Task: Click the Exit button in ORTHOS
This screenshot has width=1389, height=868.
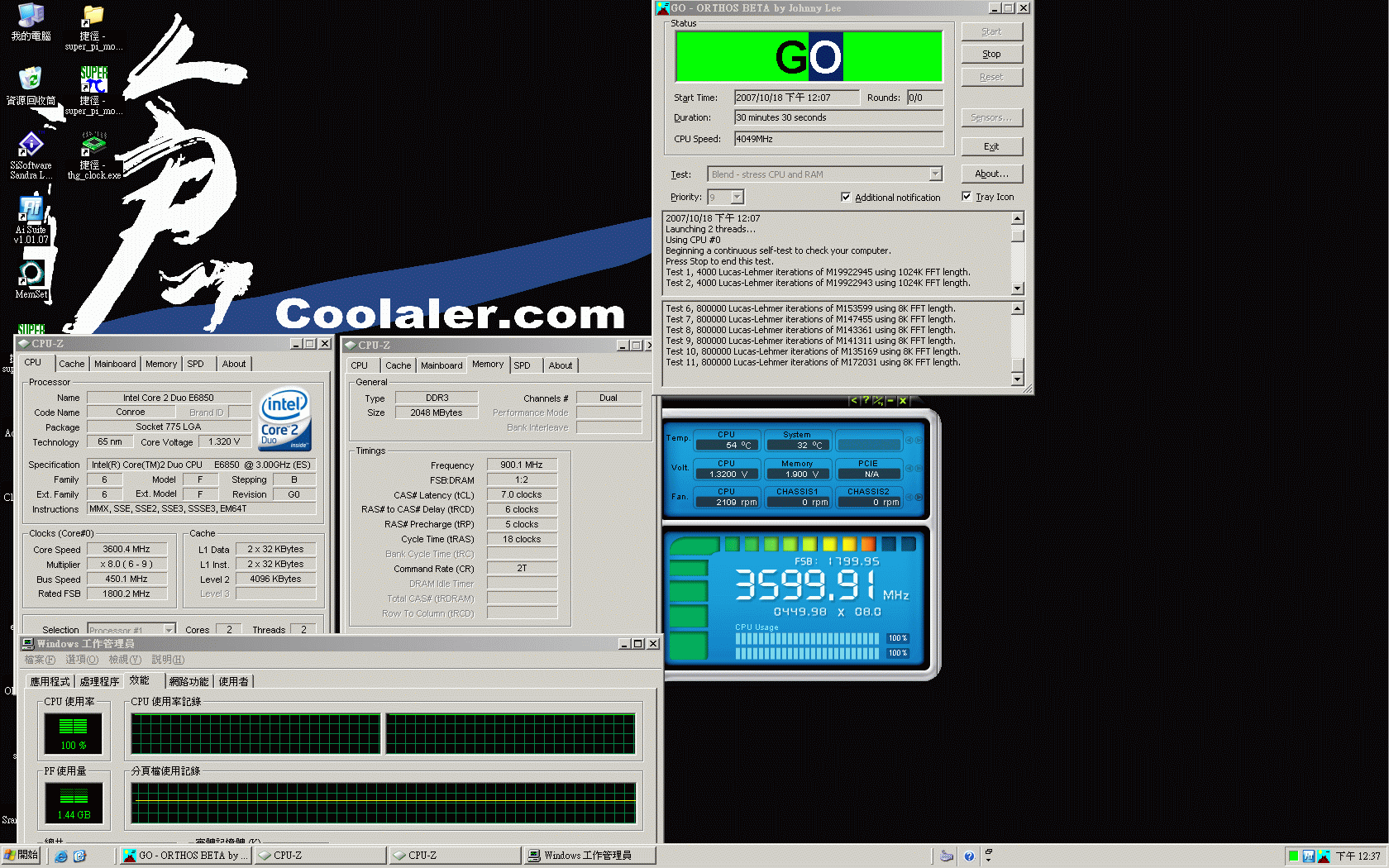Action: 991,146
